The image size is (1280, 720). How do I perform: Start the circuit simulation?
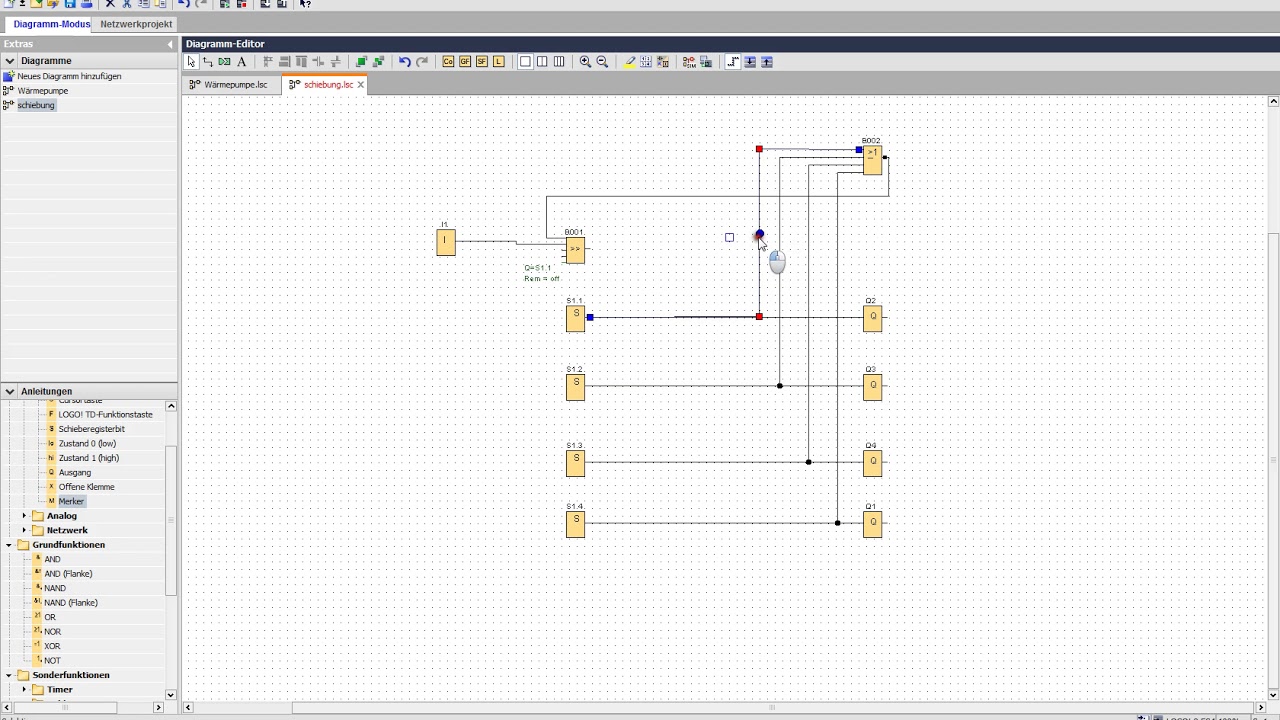click(x=689, y=62)
